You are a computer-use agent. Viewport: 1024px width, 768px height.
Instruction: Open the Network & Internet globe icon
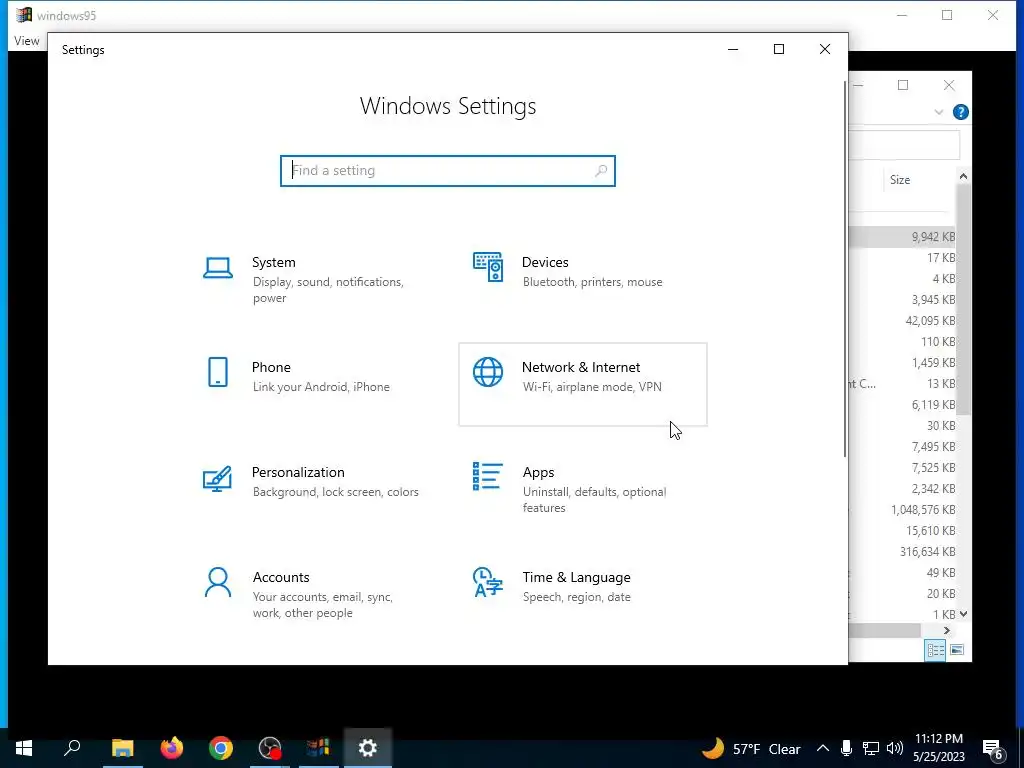coord(488,372)
